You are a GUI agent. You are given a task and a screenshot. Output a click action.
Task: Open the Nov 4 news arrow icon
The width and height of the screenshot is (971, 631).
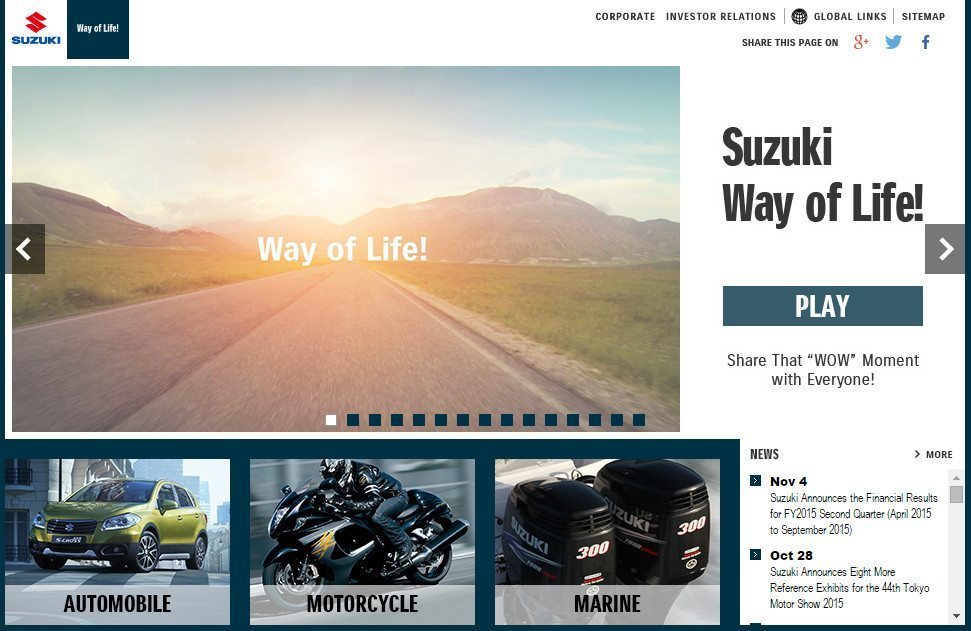(x=755, y=481)
